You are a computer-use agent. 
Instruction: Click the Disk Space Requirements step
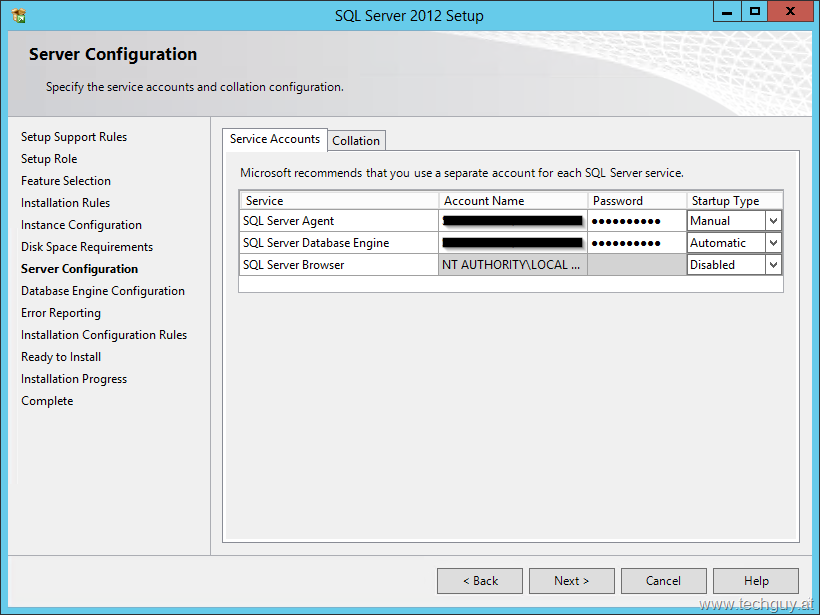(x=87, y=247)
